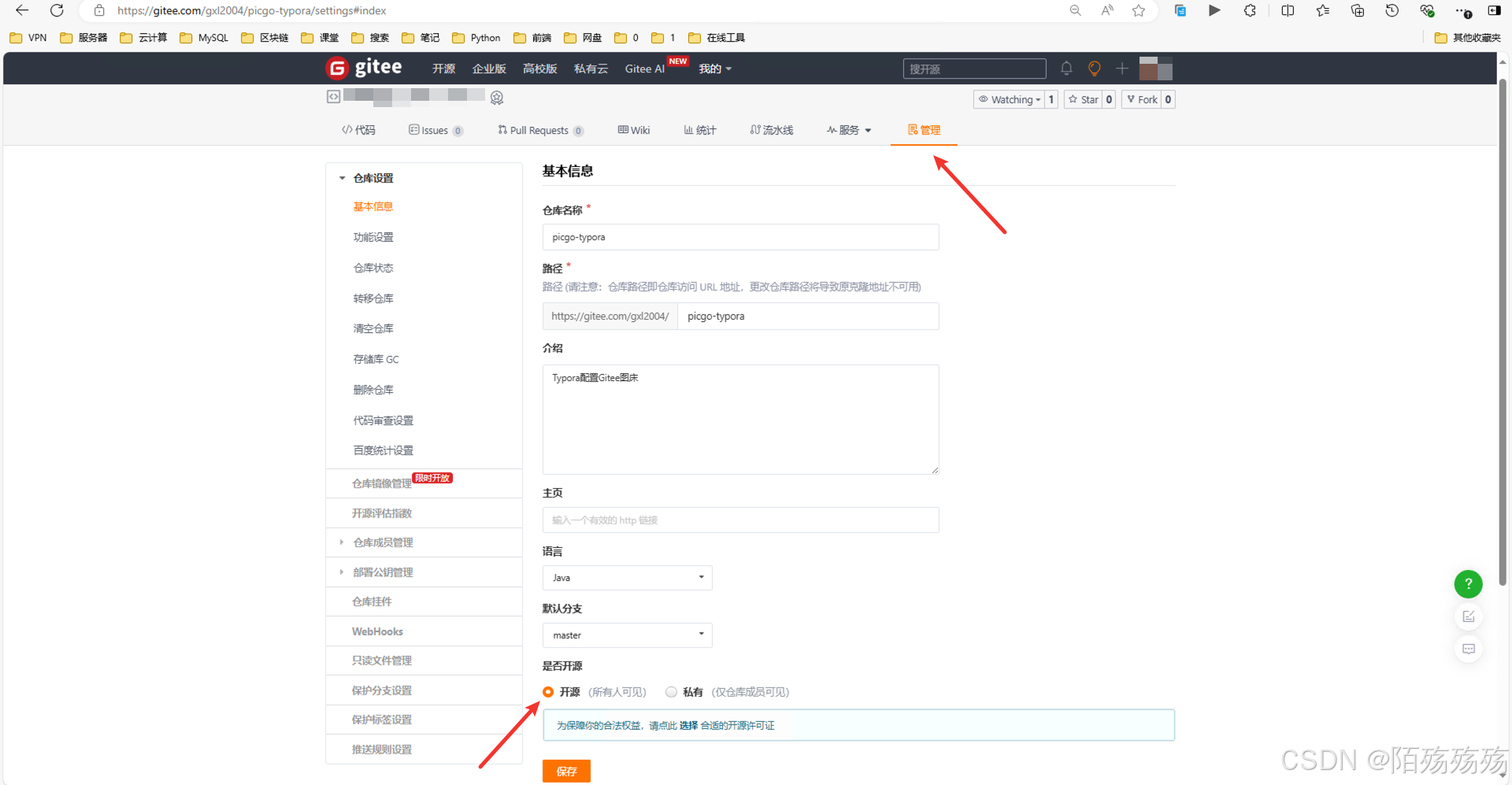This screenshot has height=785, width=1512.
Task: Reload the page with refresh icon
Action: [x=57, y=10]
